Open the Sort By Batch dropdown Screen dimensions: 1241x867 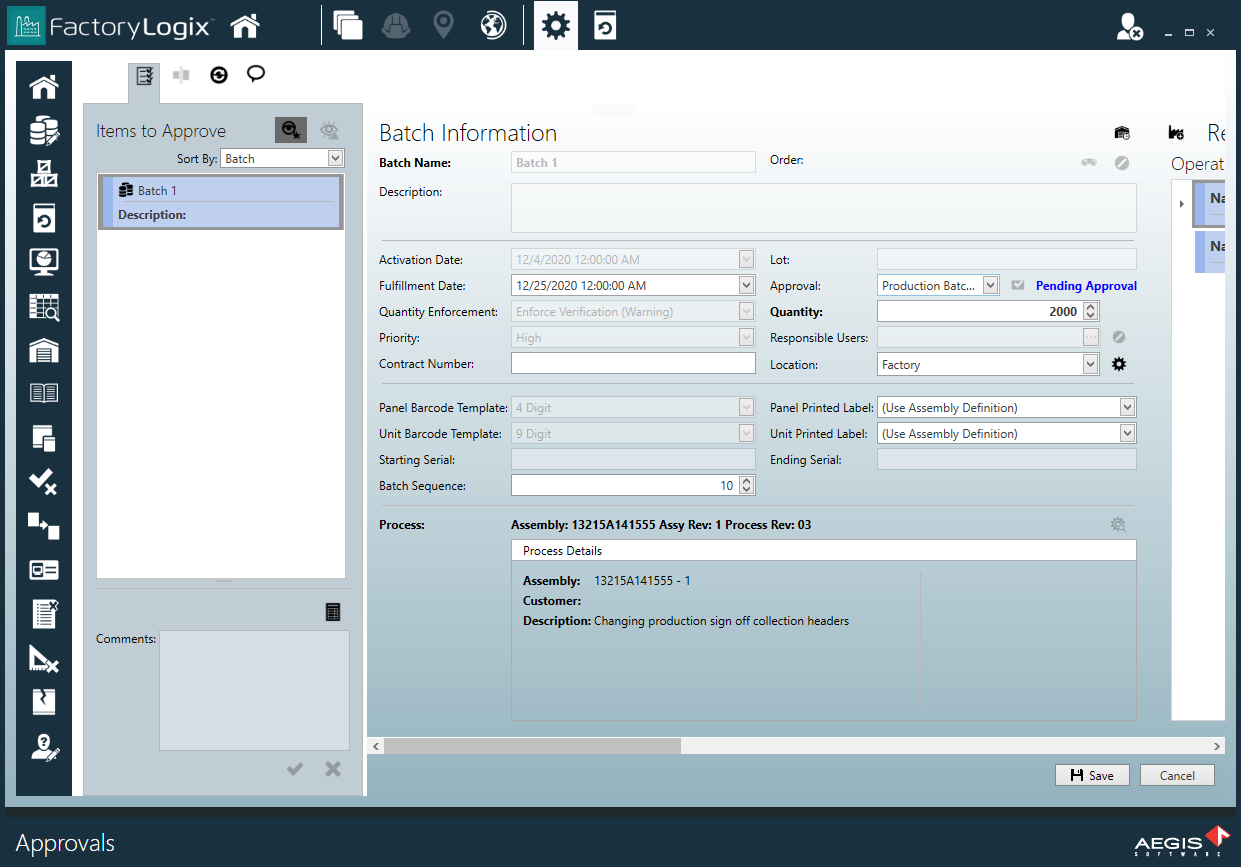[x=282, y=158]
